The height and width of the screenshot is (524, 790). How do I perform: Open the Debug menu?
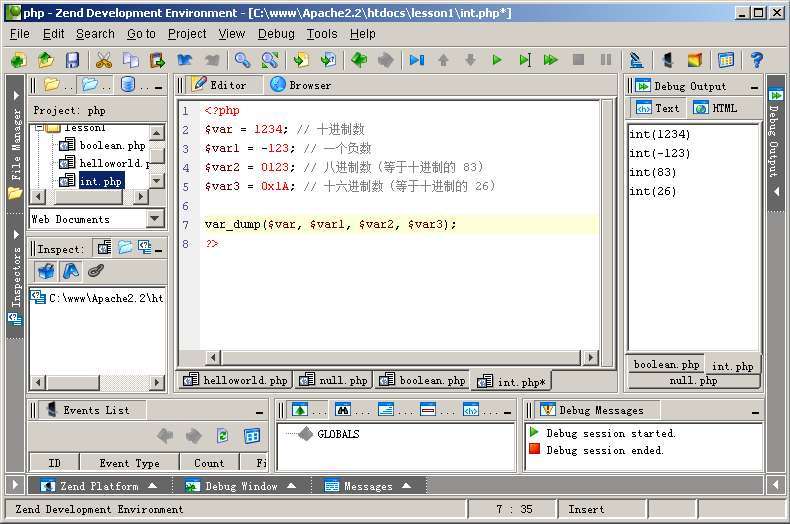tap(276, 34)
